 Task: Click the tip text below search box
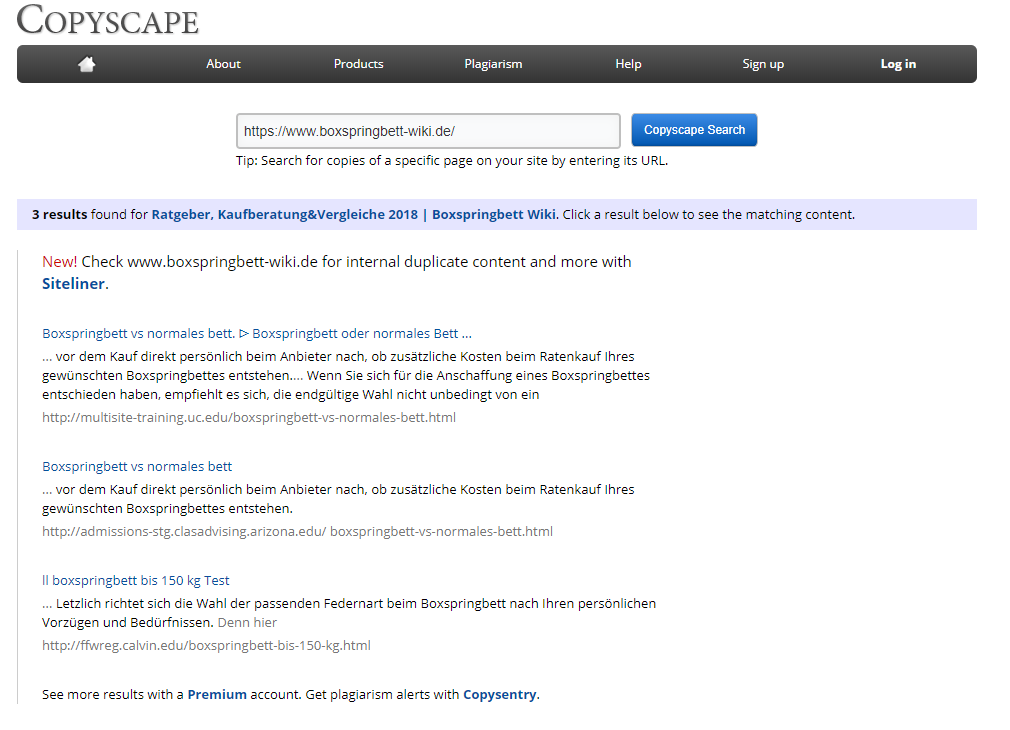452,160
